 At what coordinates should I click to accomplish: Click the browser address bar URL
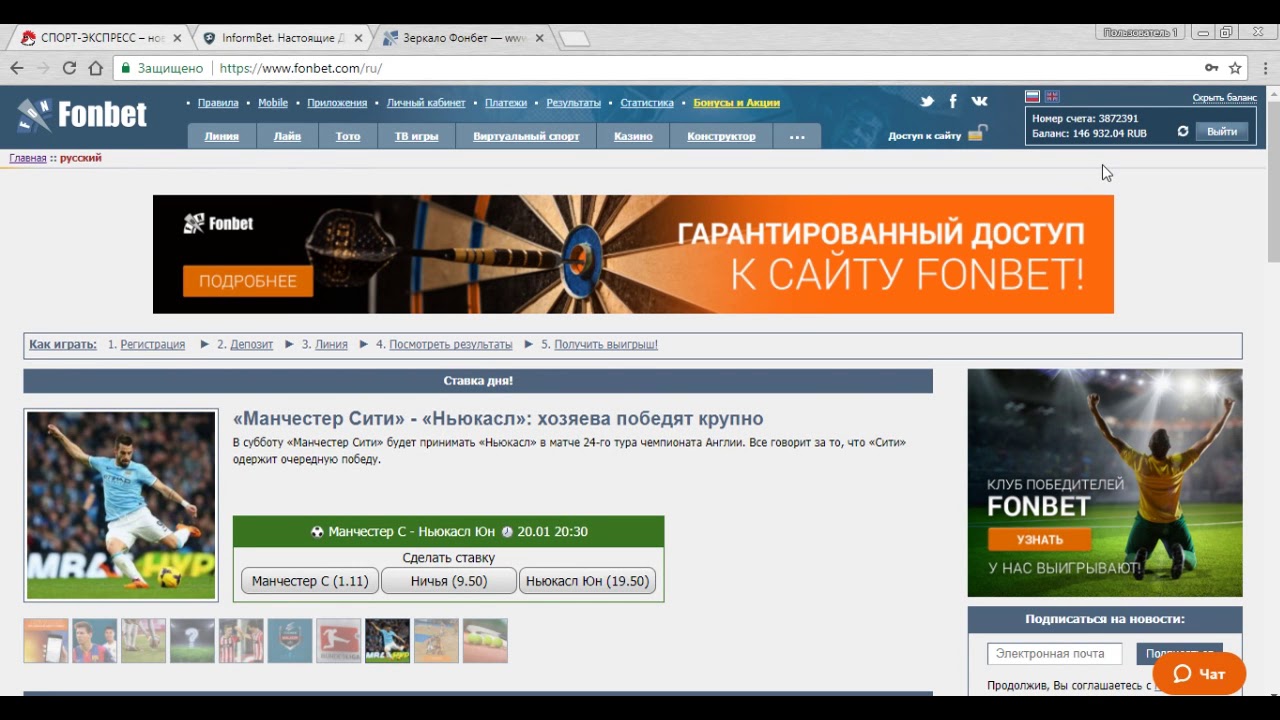(300, 68)
